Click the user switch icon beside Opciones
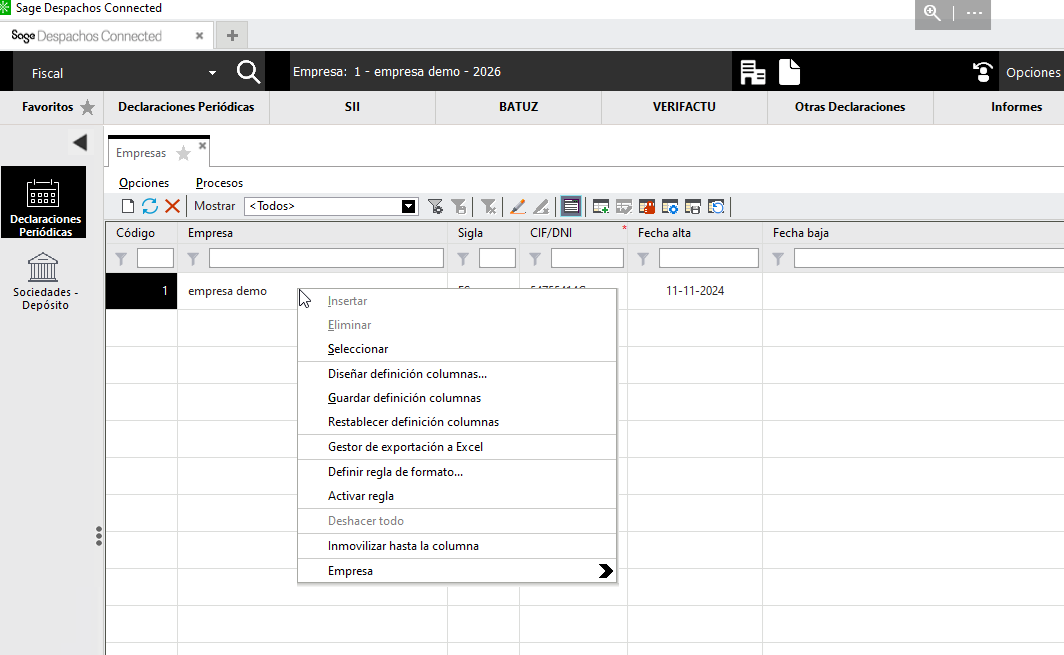This screenshot has width=1064, height=655. tap(984, 72)
